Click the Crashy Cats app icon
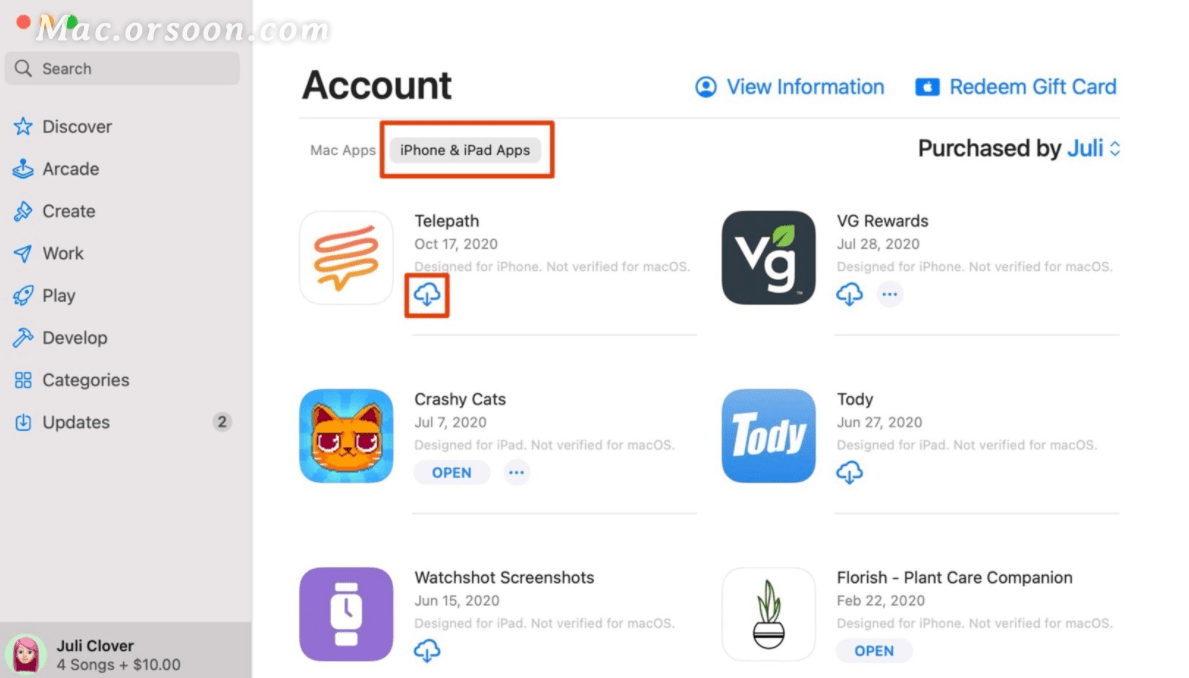Screen dimensions: 1189x678 pos(346,436)
